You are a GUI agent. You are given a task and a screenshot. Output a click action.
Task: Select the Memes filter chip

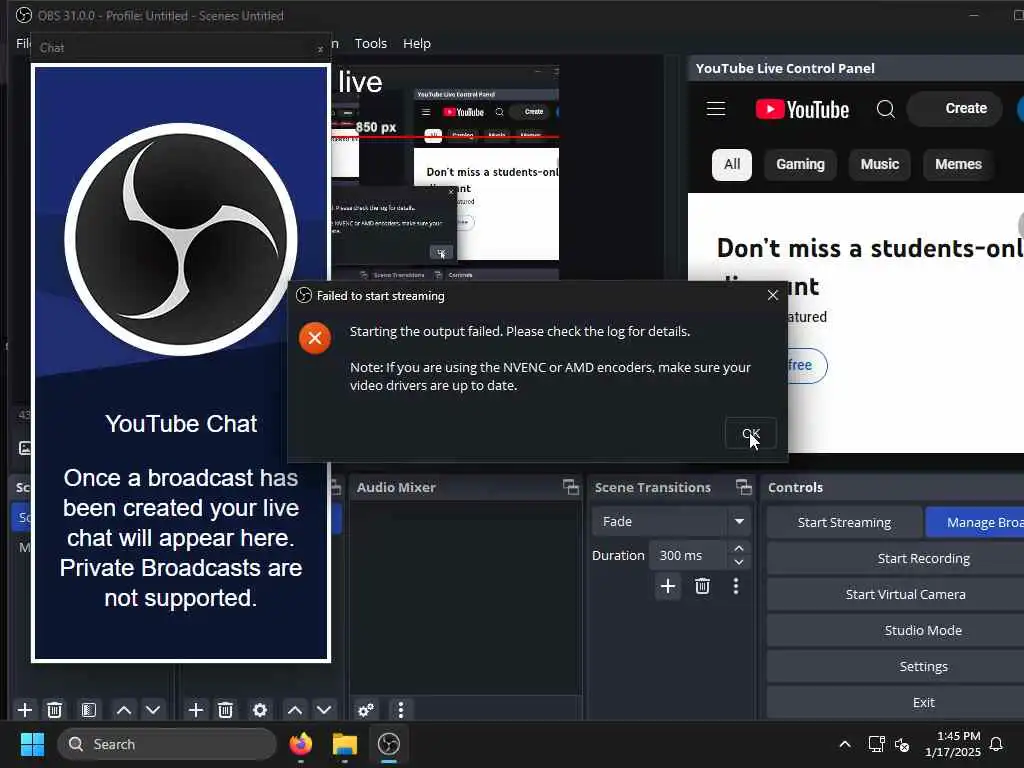[958, 164]
